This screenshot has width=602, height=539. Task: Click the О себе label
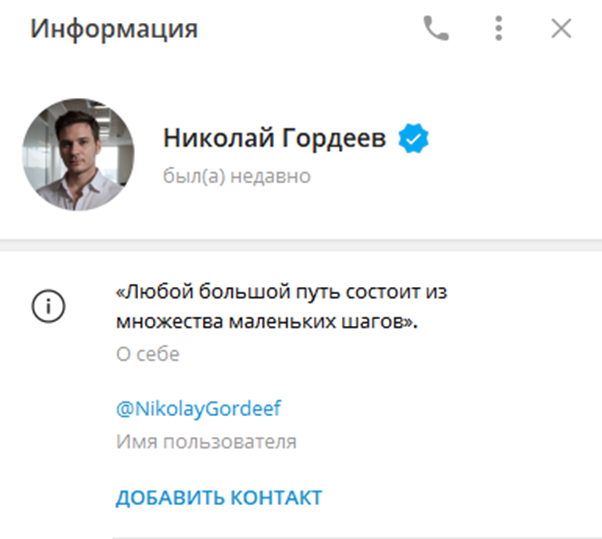click(x=147, y=355)
